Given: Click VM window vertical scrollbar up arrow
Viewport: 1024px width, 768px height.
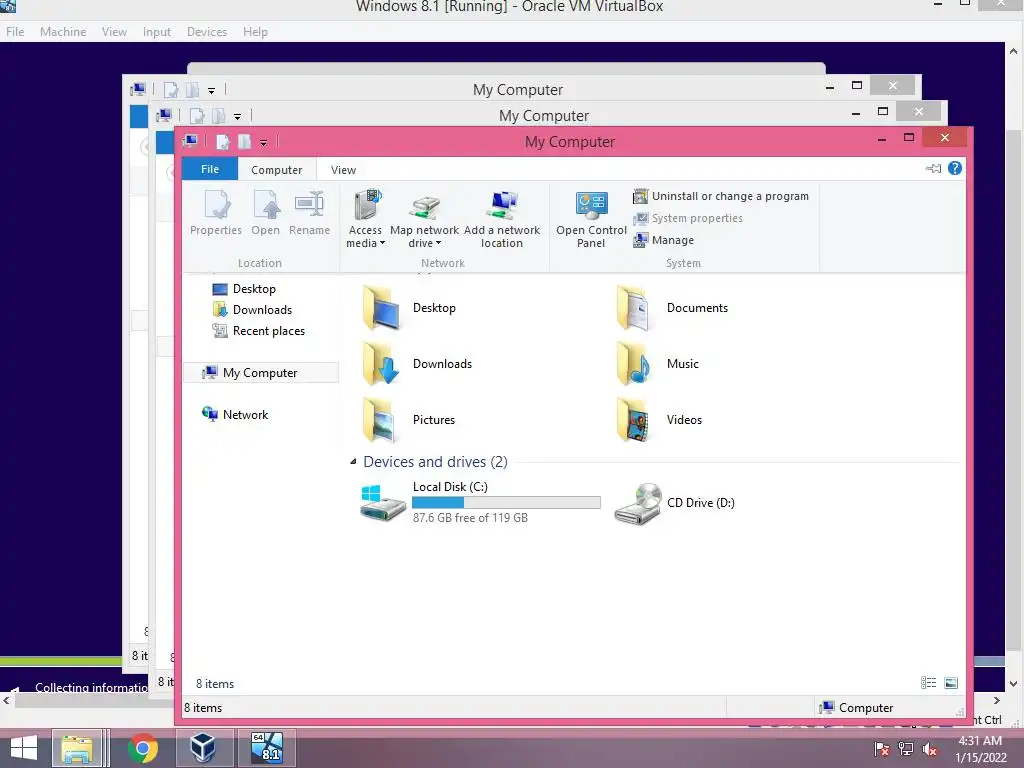Looking at the screenshot, I should pyautogui.click(x=1014, y=50).
